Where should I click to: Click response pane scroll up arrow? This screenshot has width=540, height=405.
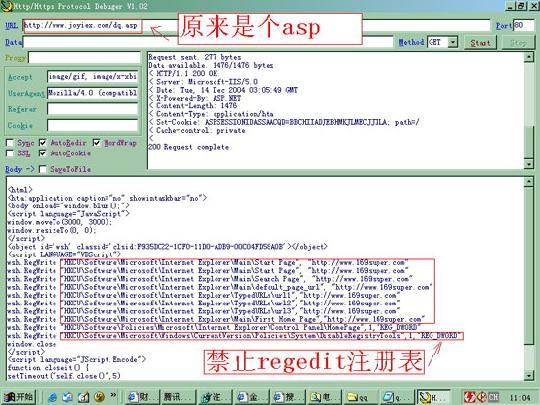529,57
